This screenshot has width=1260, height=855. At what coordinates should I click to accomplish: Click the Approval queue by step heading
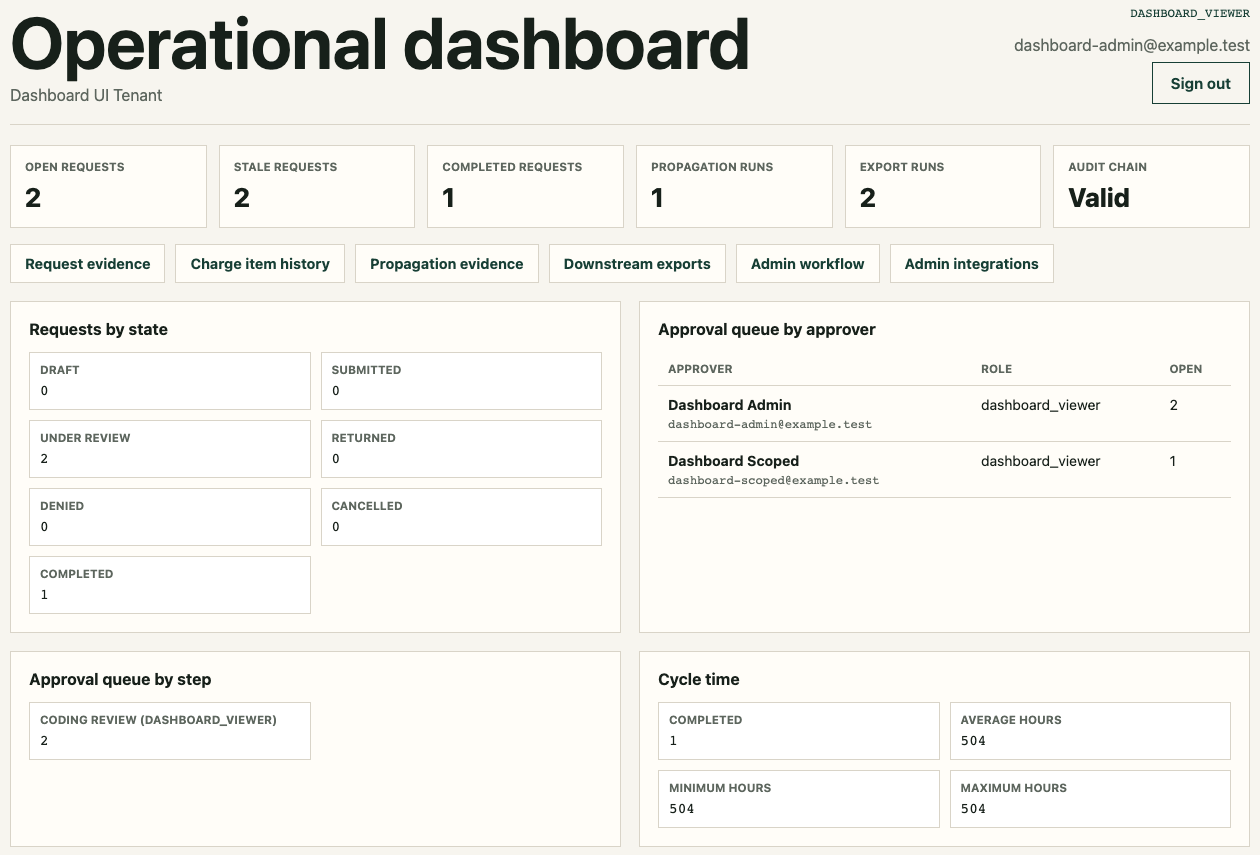(x=120, y=679)
